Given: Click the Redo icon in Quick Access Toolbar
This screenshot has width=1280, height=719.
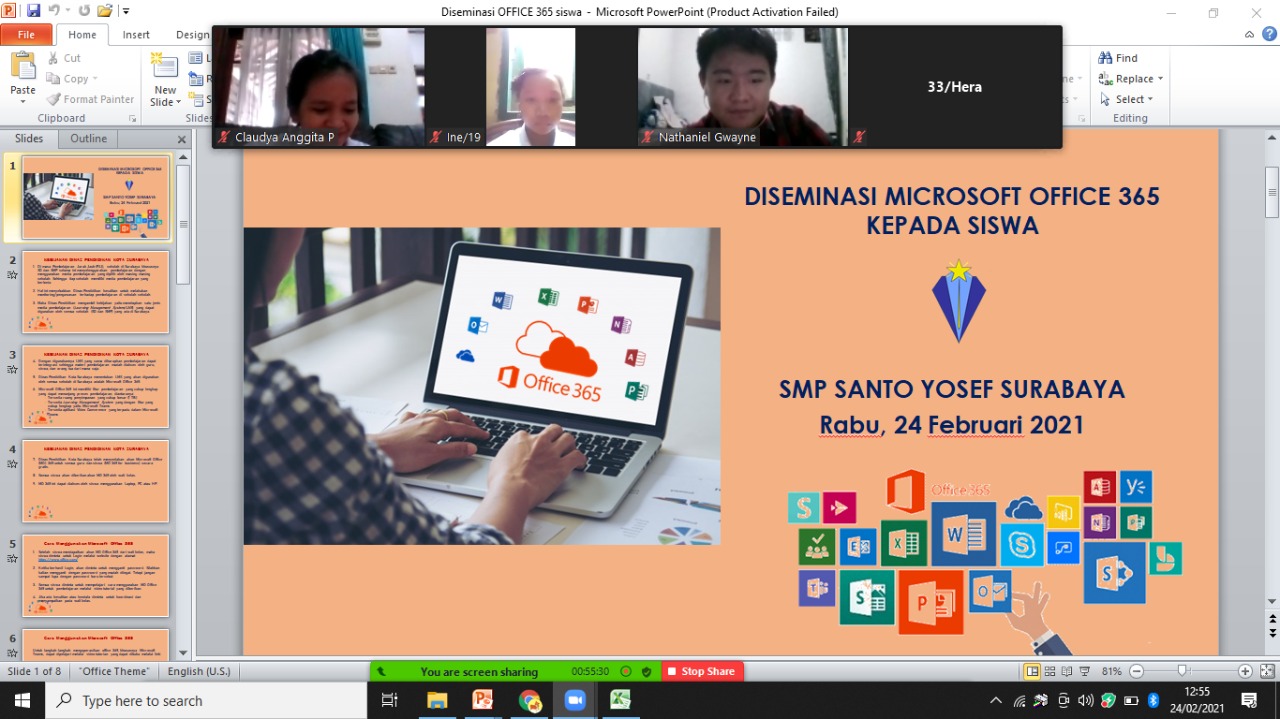Looking at the screenshot, I should (84, 11).
